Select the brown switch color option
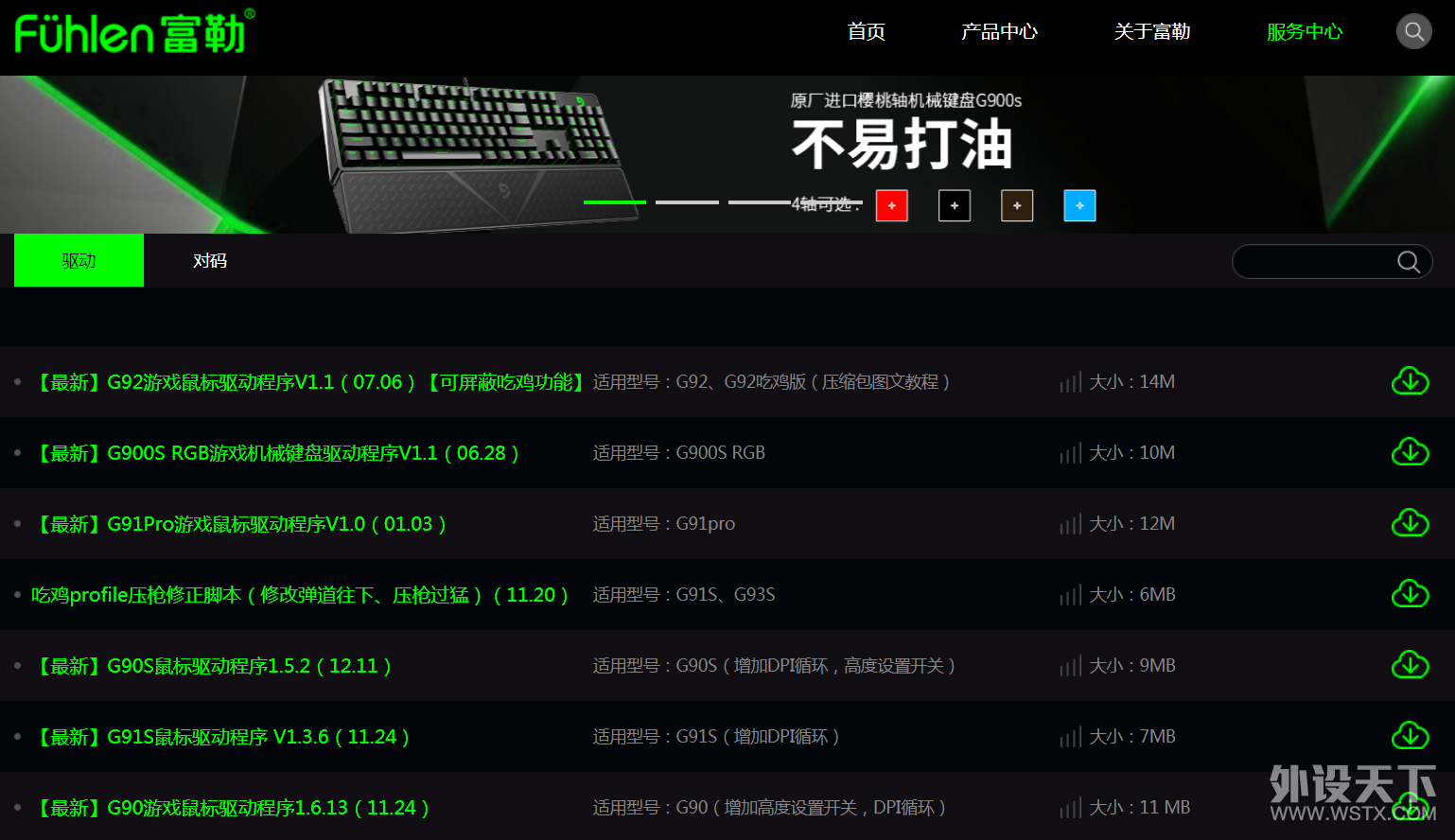The image size is (1455, 840). [1017, 205]
